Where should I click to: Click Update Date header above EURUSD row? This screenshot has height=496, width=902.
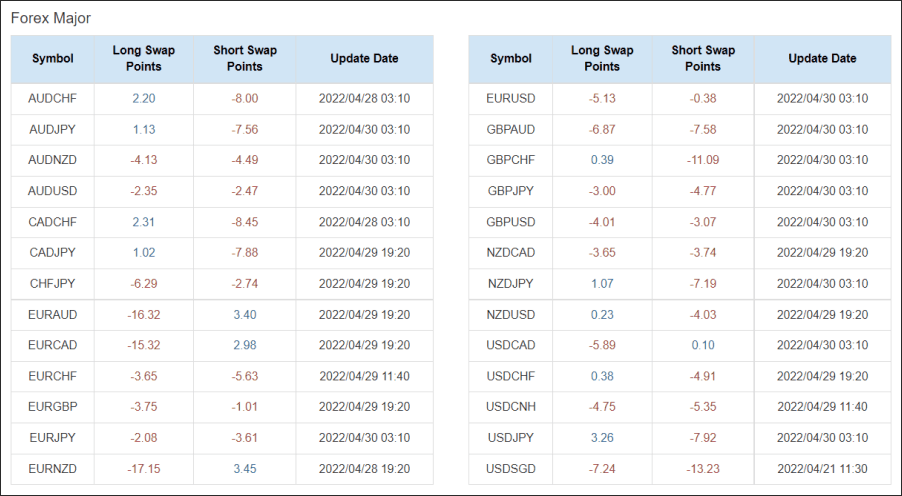(x=822, y=59)
